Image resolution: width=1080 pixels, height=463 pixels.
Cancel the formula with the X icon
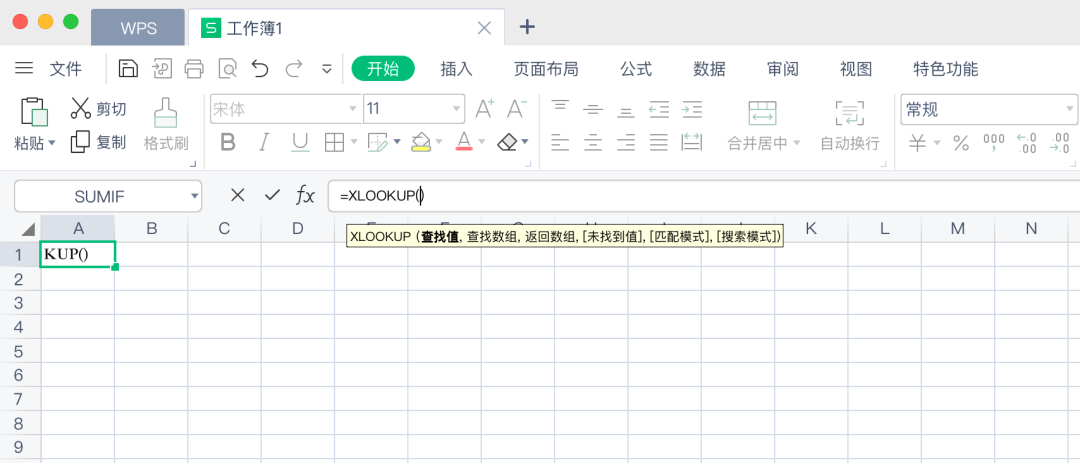[238, 196]
